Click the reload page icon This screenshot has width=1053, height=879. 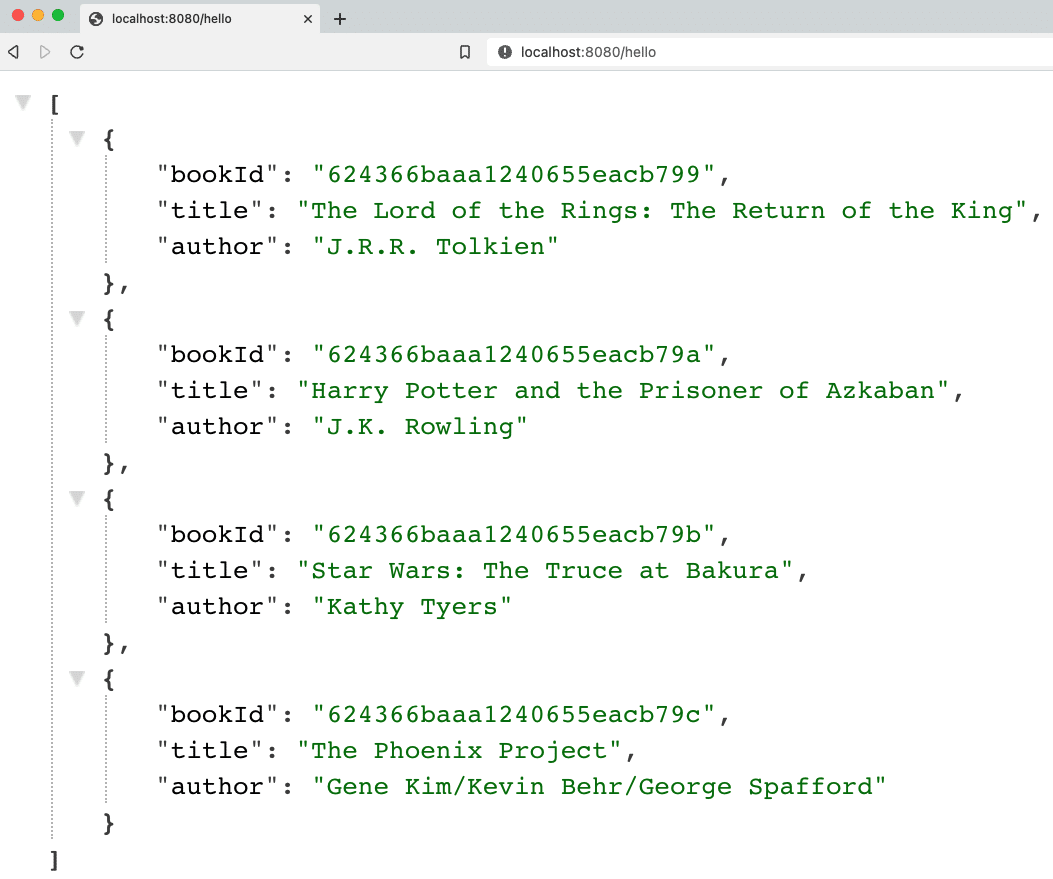point(77,52)
